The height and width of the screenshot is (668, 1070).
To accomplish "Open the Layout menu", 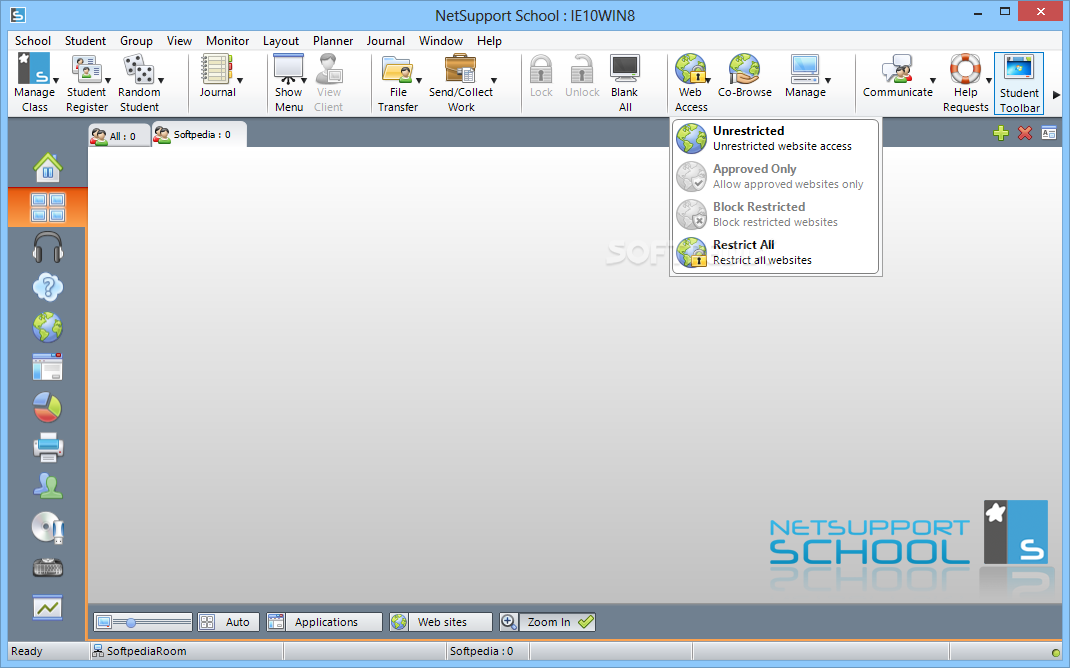I will point(280,41).
